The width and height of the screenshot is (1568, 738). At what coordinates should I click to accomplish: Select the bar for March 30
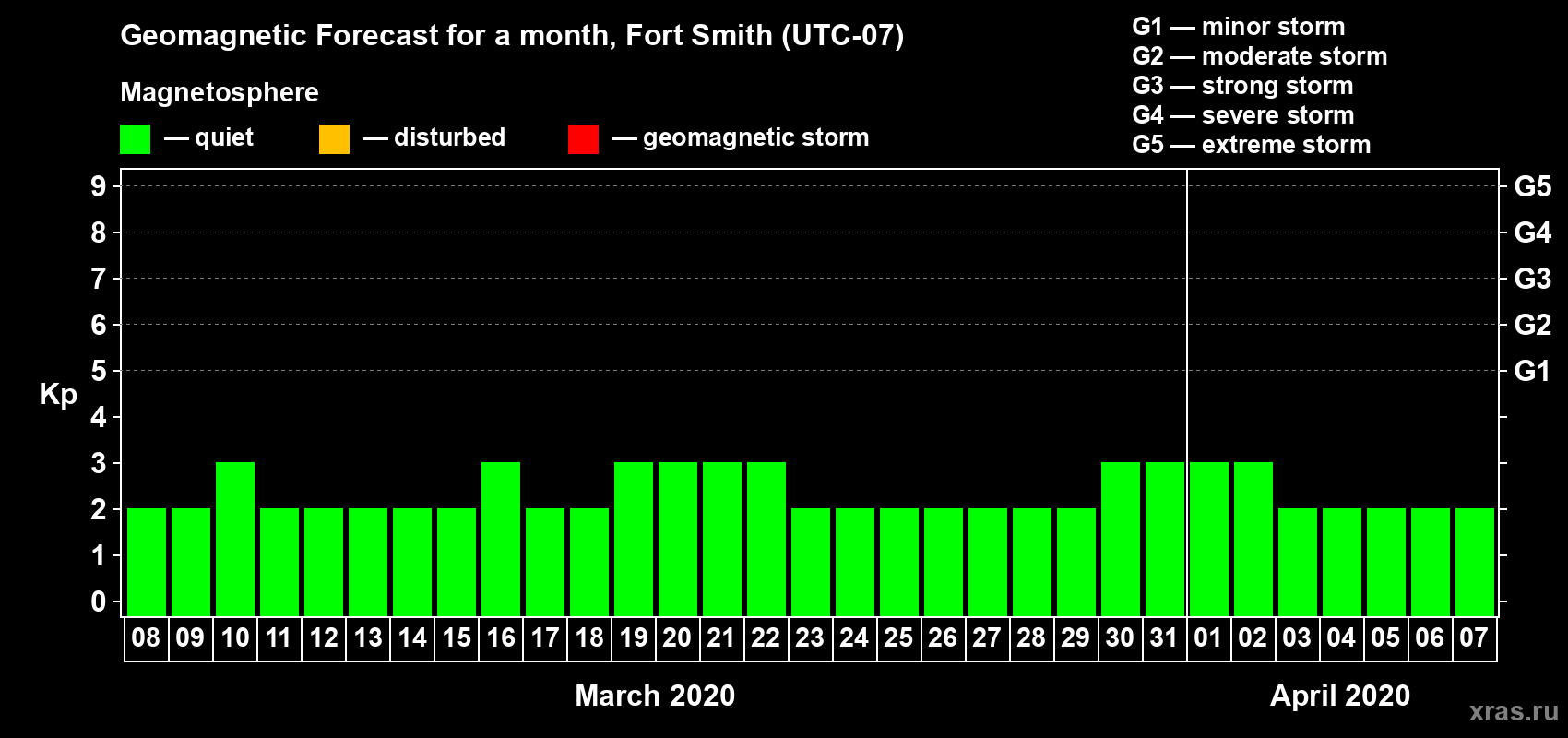point(1121,539)
